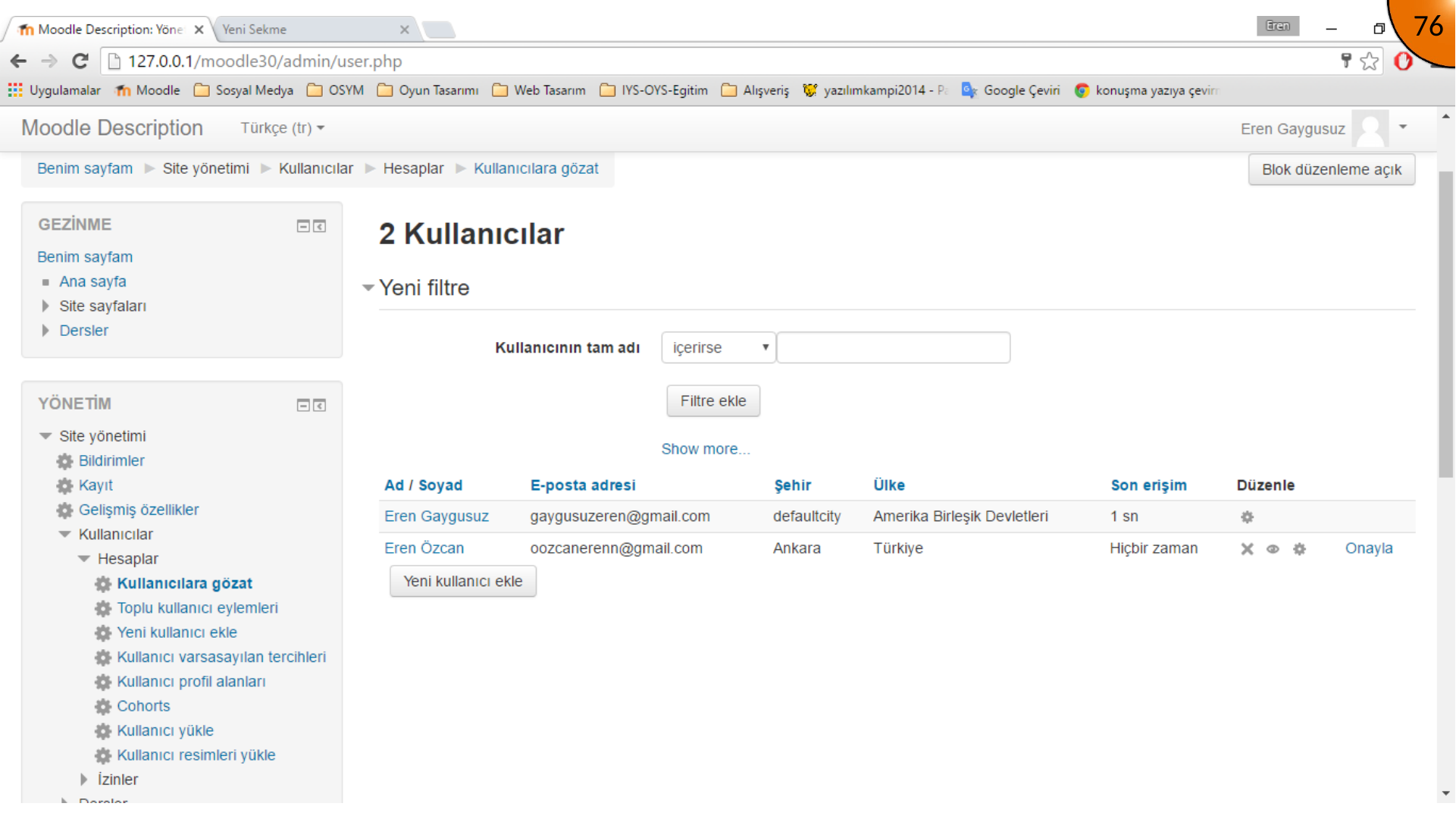Sort table by E-posta adresi
The image size is (1456, 819).
[583, 485]
